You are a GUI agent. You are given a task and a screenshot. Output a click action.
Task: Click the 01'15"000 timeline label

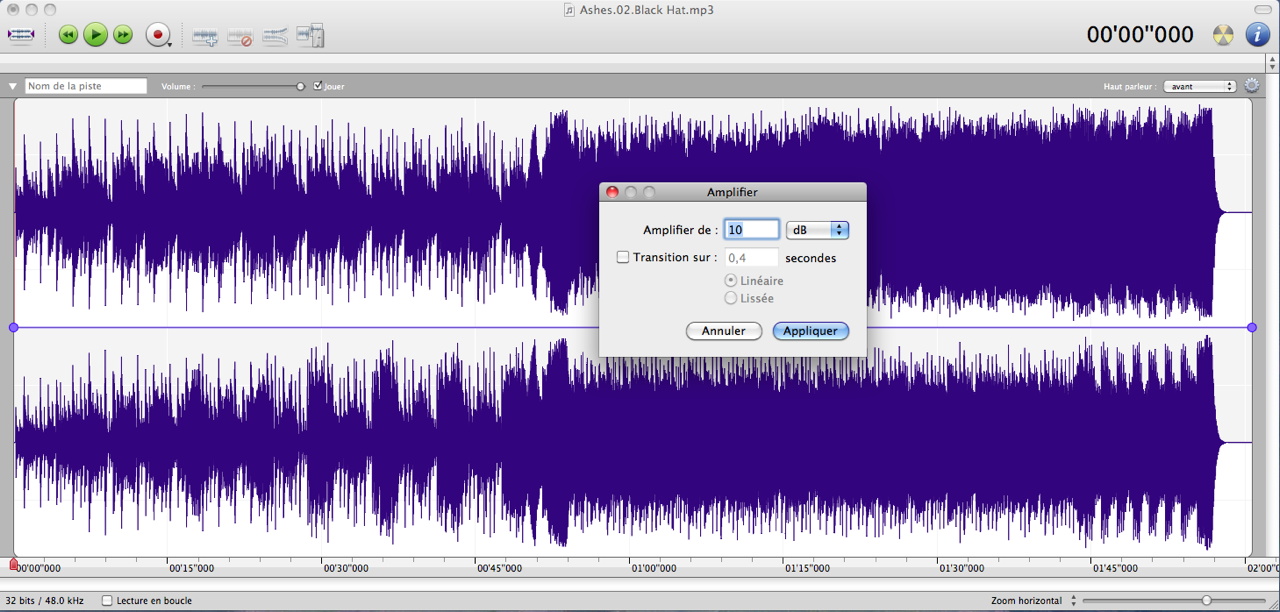coord(807,569)
